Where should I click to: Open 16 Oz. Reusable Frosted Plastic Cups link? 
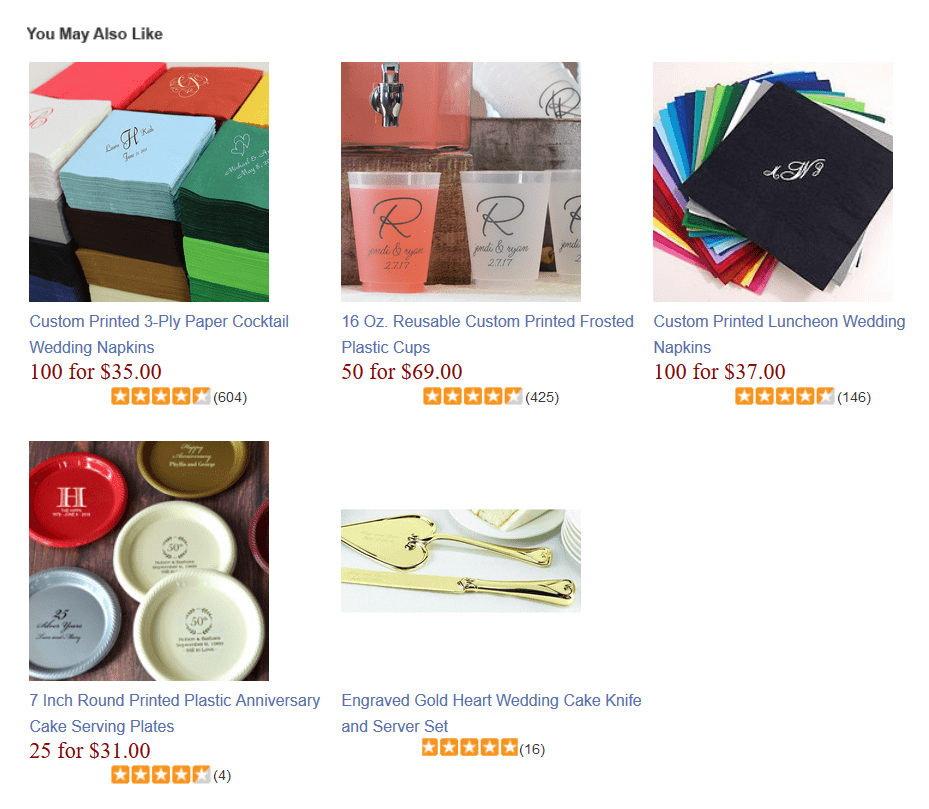(488, 334)
